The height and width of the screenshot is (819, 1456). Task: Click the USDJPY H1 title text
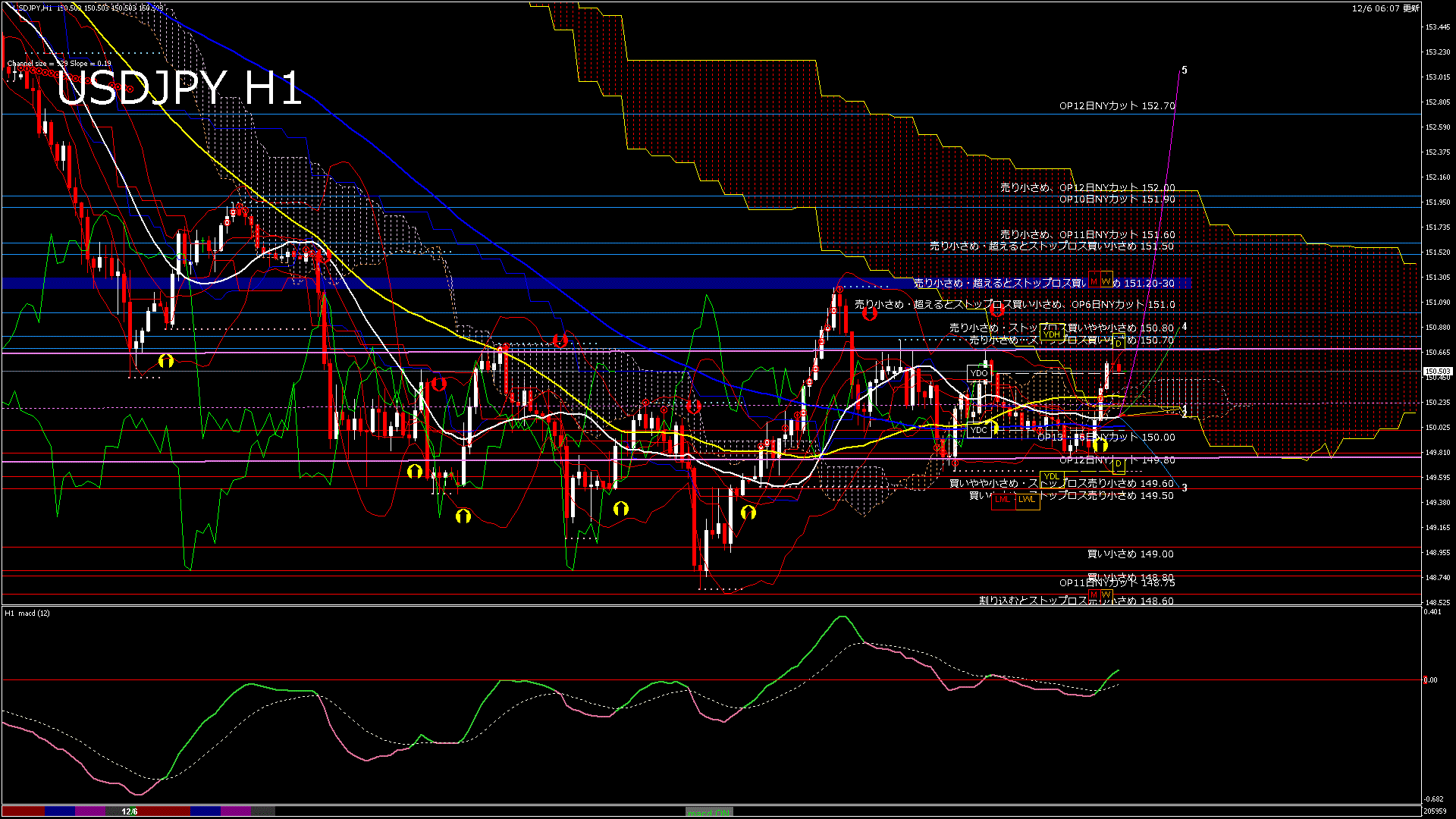[179, 89]
